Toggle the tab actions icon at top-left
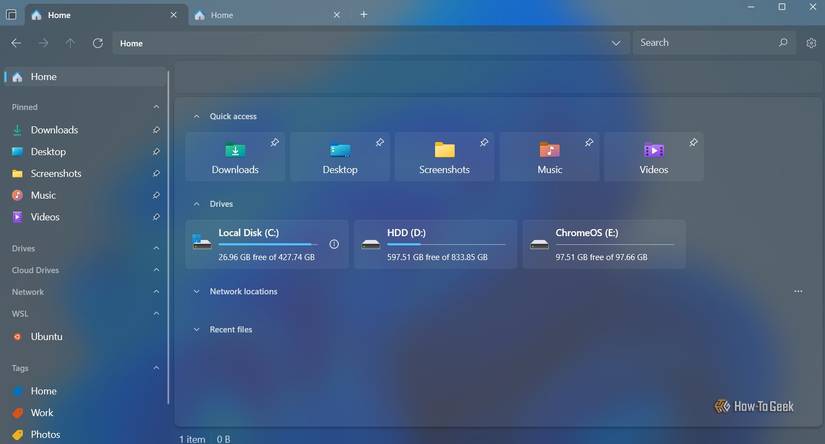This screenshot has width=825, height=444. point(11,14)
